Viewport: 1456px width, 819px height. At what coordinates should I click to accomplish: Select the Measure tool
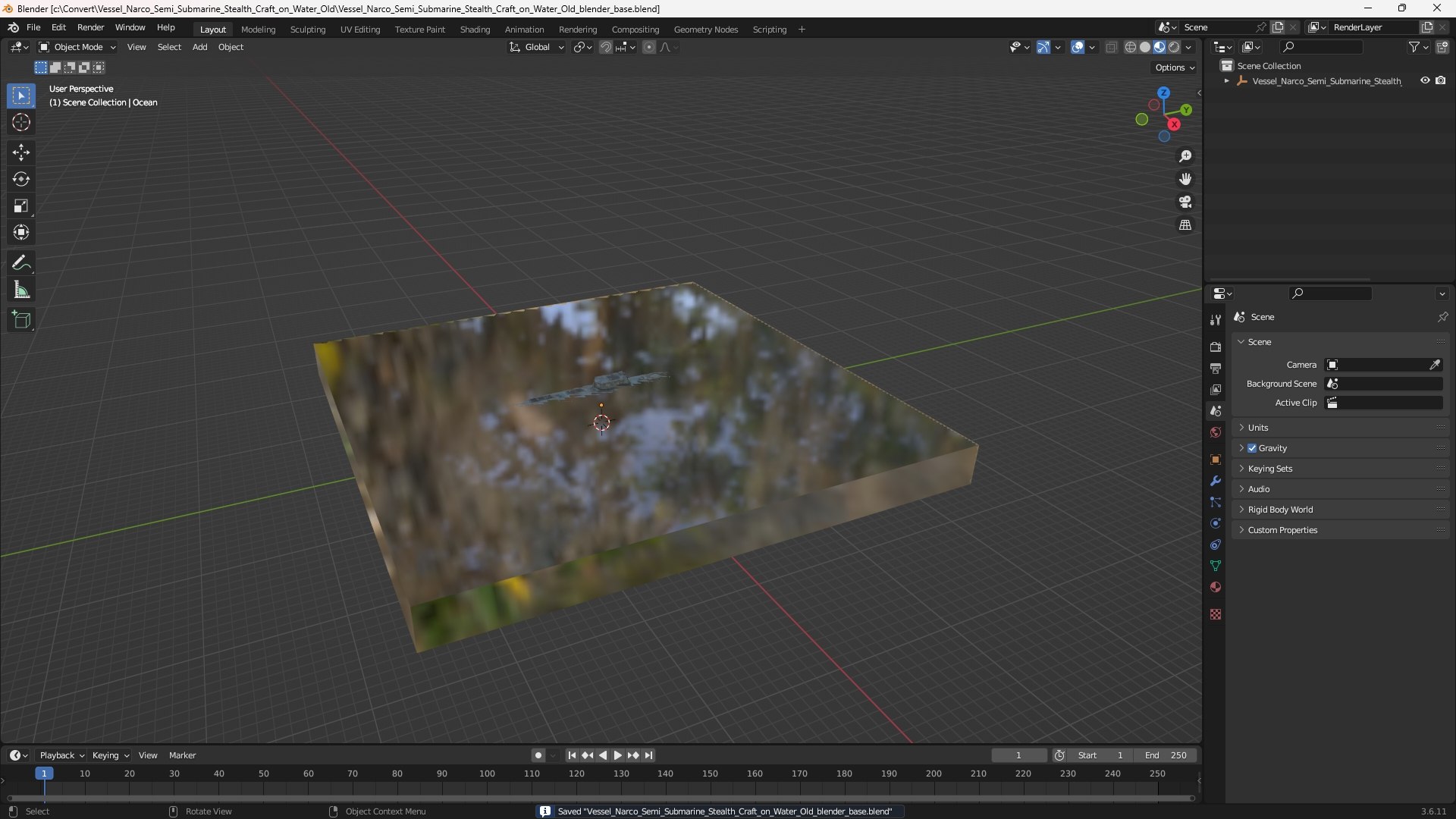coord(21,290)
